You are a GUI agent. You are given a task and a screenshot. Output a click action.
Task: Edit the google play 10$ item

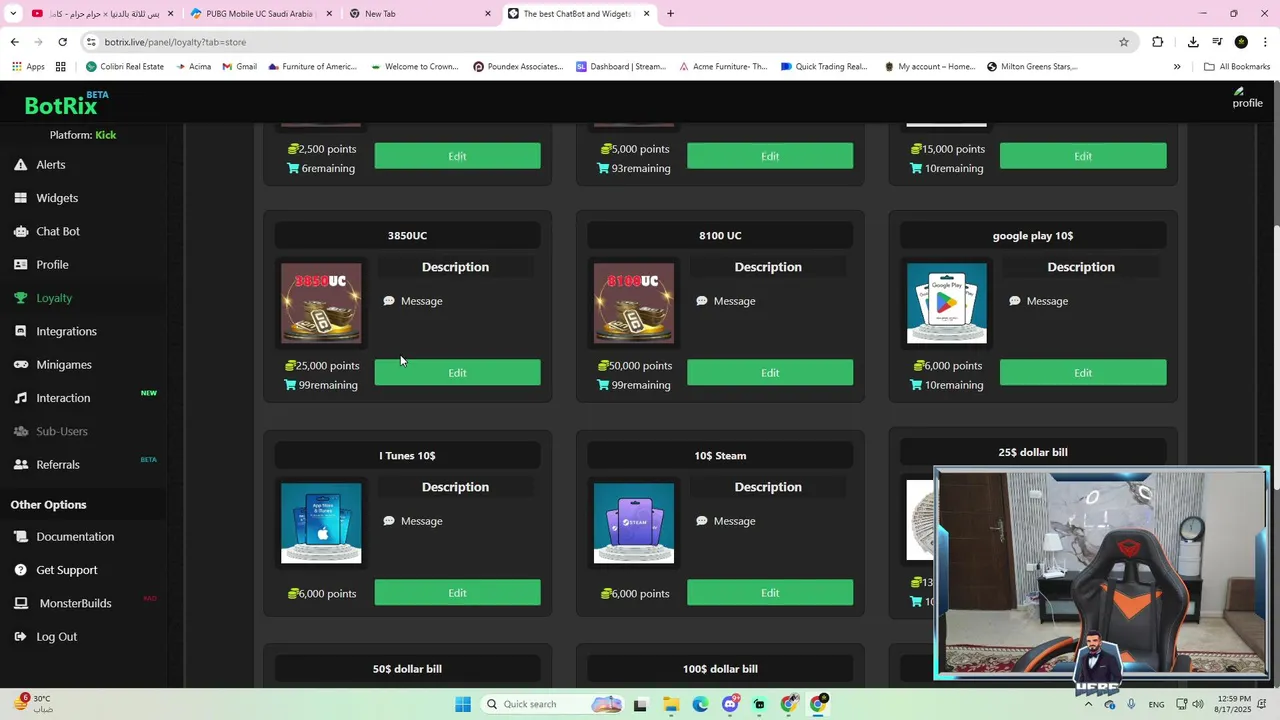pos(1083,373)
